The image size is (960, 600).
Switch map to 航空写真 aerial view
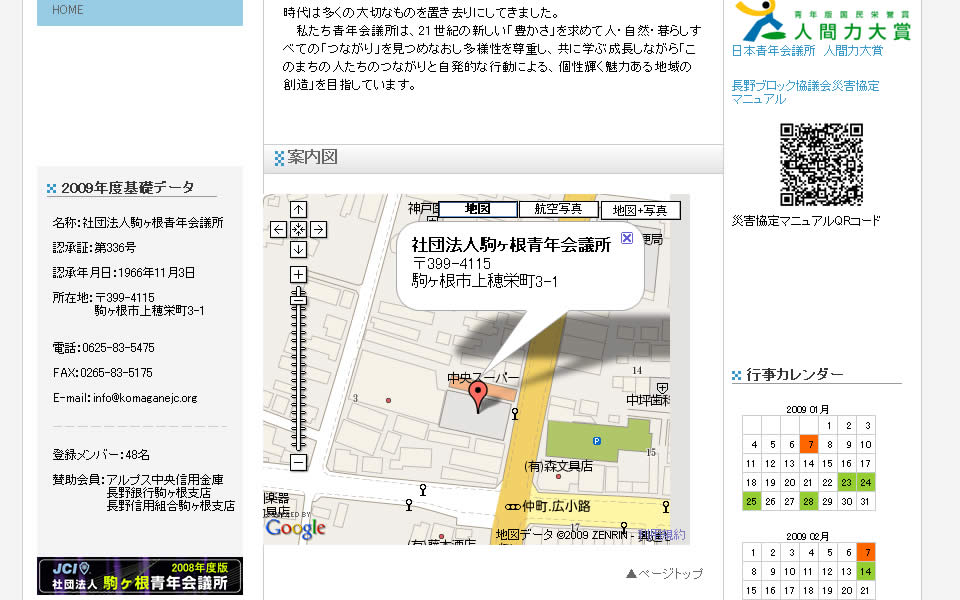pyautogui.click(x=559, y=209)
